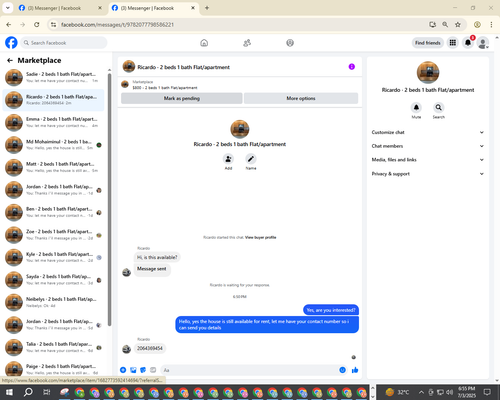Attach a file using the photo icon
500x400 pixels.
pos(133,370)
